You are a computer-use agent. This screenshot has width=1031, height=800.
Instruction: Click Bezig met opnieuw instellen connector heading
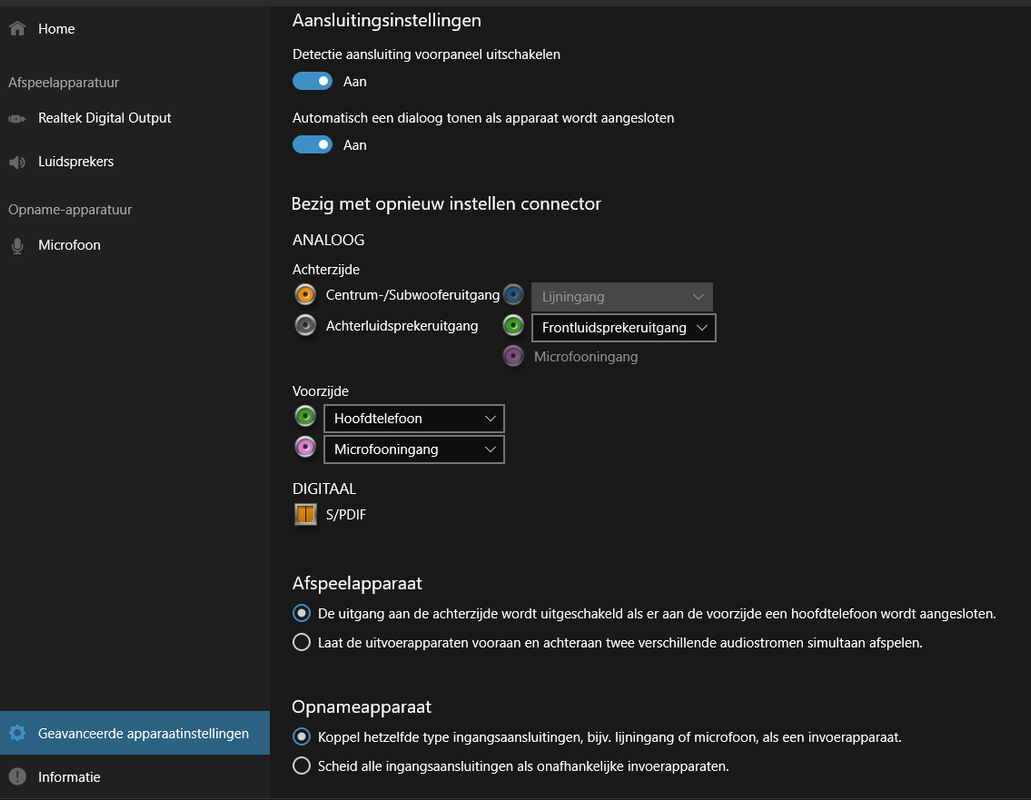click(x=446, y=204)
